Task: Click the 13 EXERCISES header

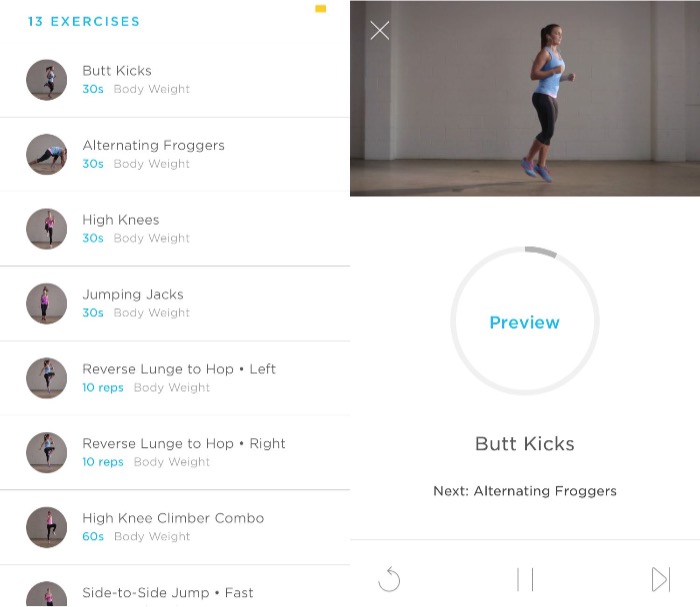Action: pyautogui.click(x=84, y=21)
